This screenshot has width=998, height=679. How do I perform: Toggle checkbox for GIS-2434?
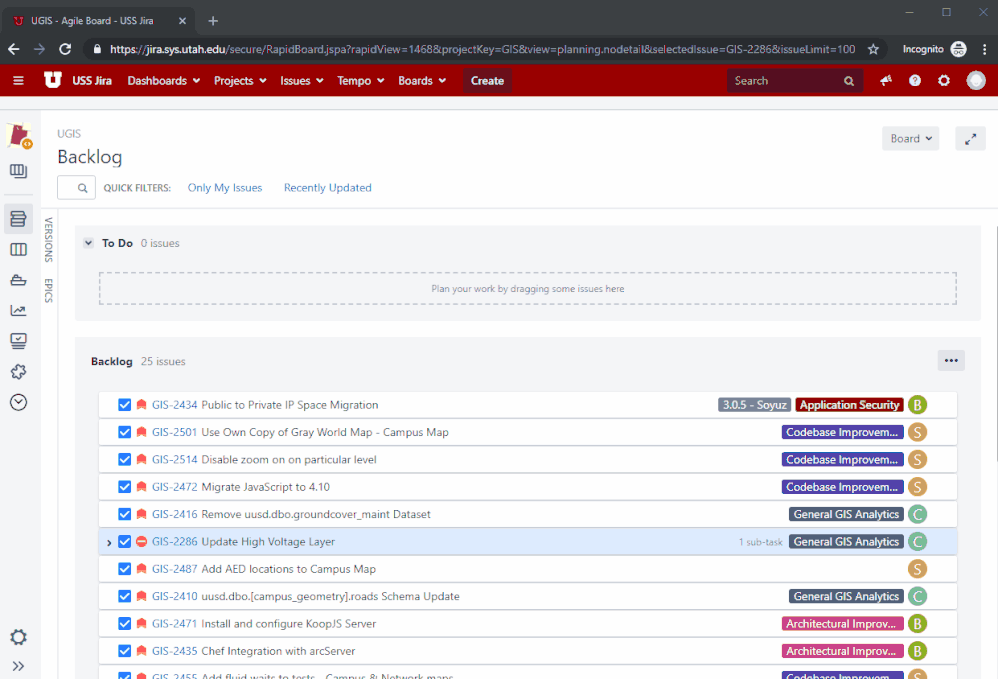click(125, 405)
